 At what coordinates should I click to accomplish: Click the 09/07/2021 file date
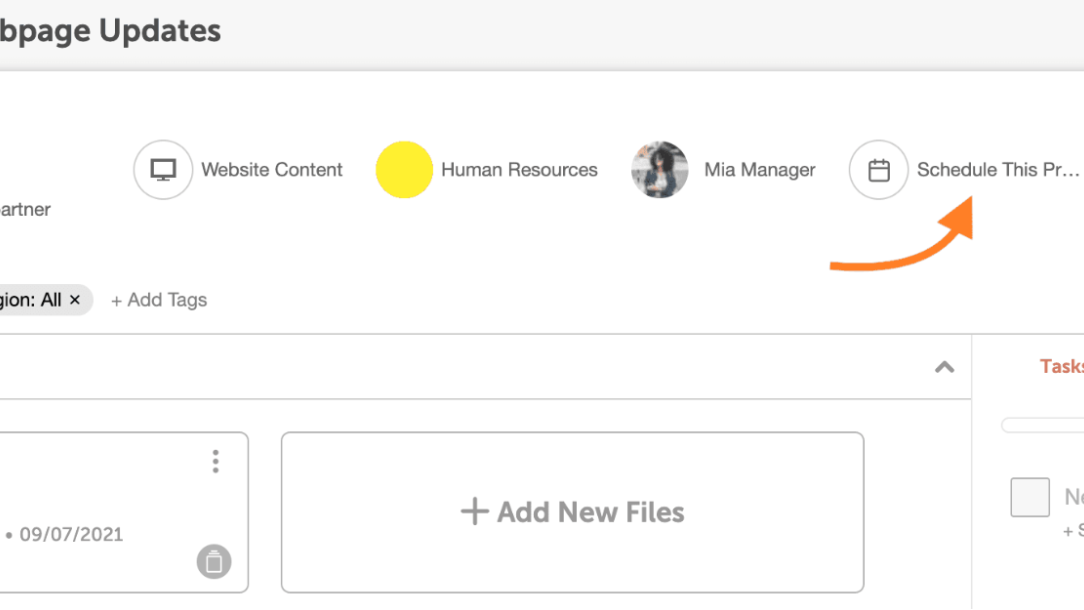point(71,535)
